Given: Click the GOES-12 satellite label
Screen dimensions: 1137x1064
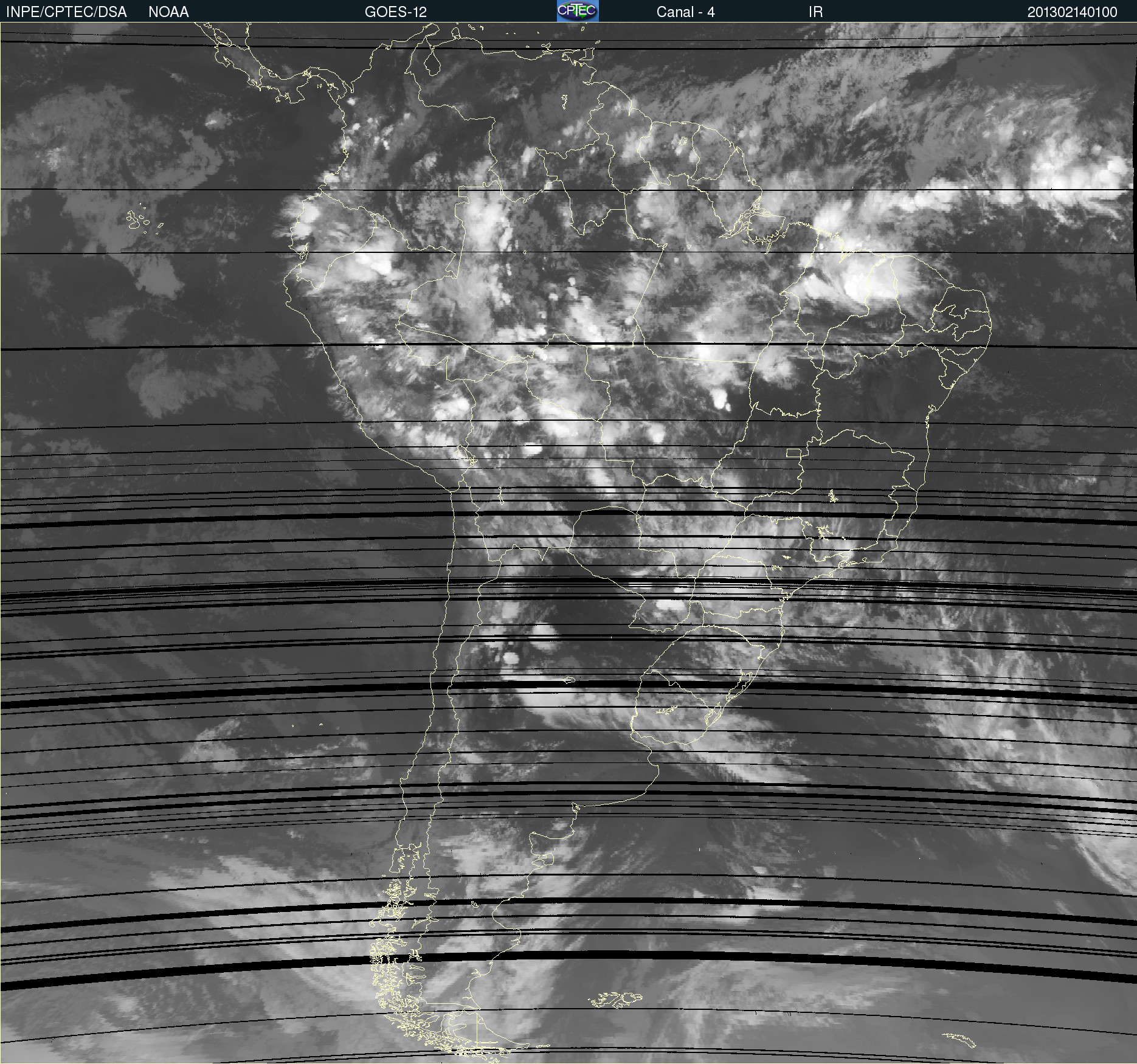Looking at the screenshot, I should point(396,12).
